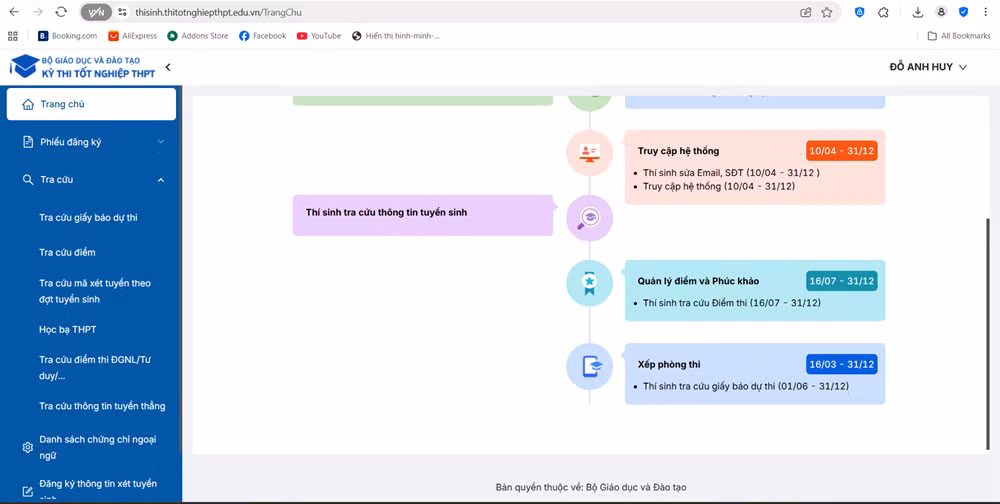
Task: Open Học bạ THPT
Action: 68,329
